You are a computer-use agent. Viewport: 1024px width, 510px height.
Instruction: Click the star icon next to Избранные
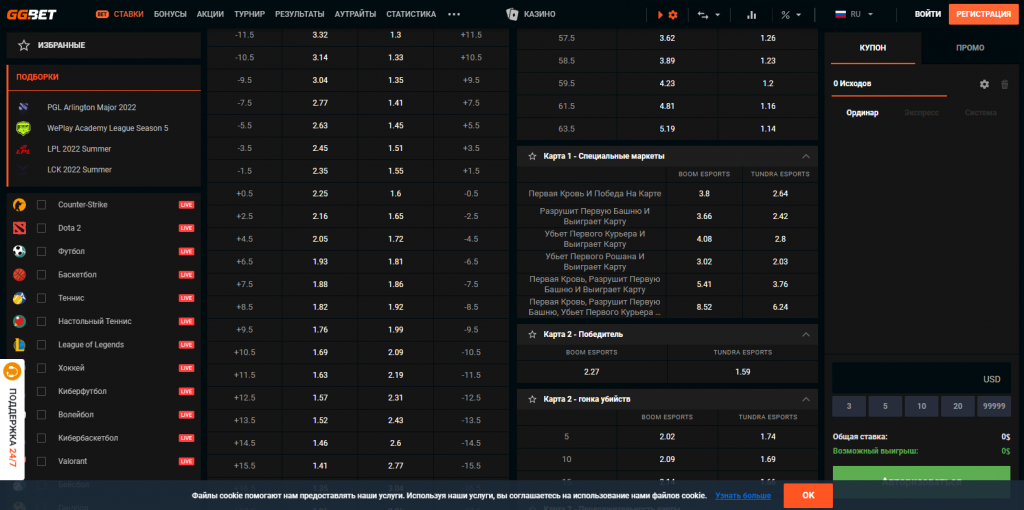[x=23, y=46]
